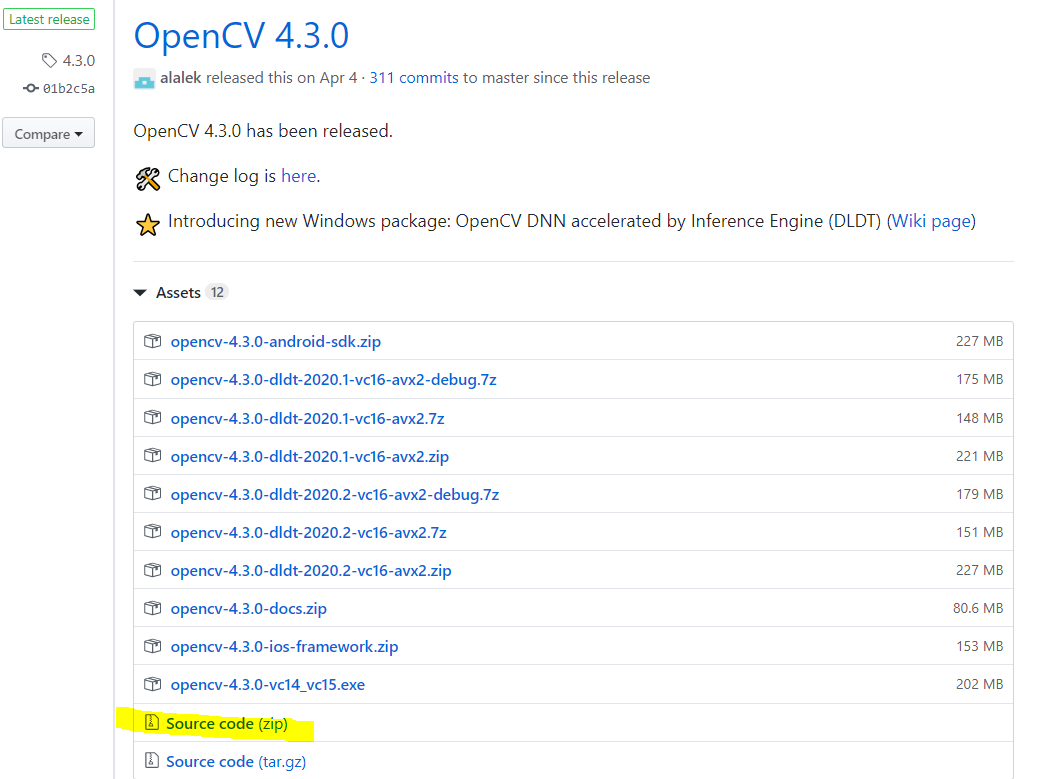Open the OpenCV 4.3.0 release title
This screenshot has width=1043, height=779.
tap(241, 35)
